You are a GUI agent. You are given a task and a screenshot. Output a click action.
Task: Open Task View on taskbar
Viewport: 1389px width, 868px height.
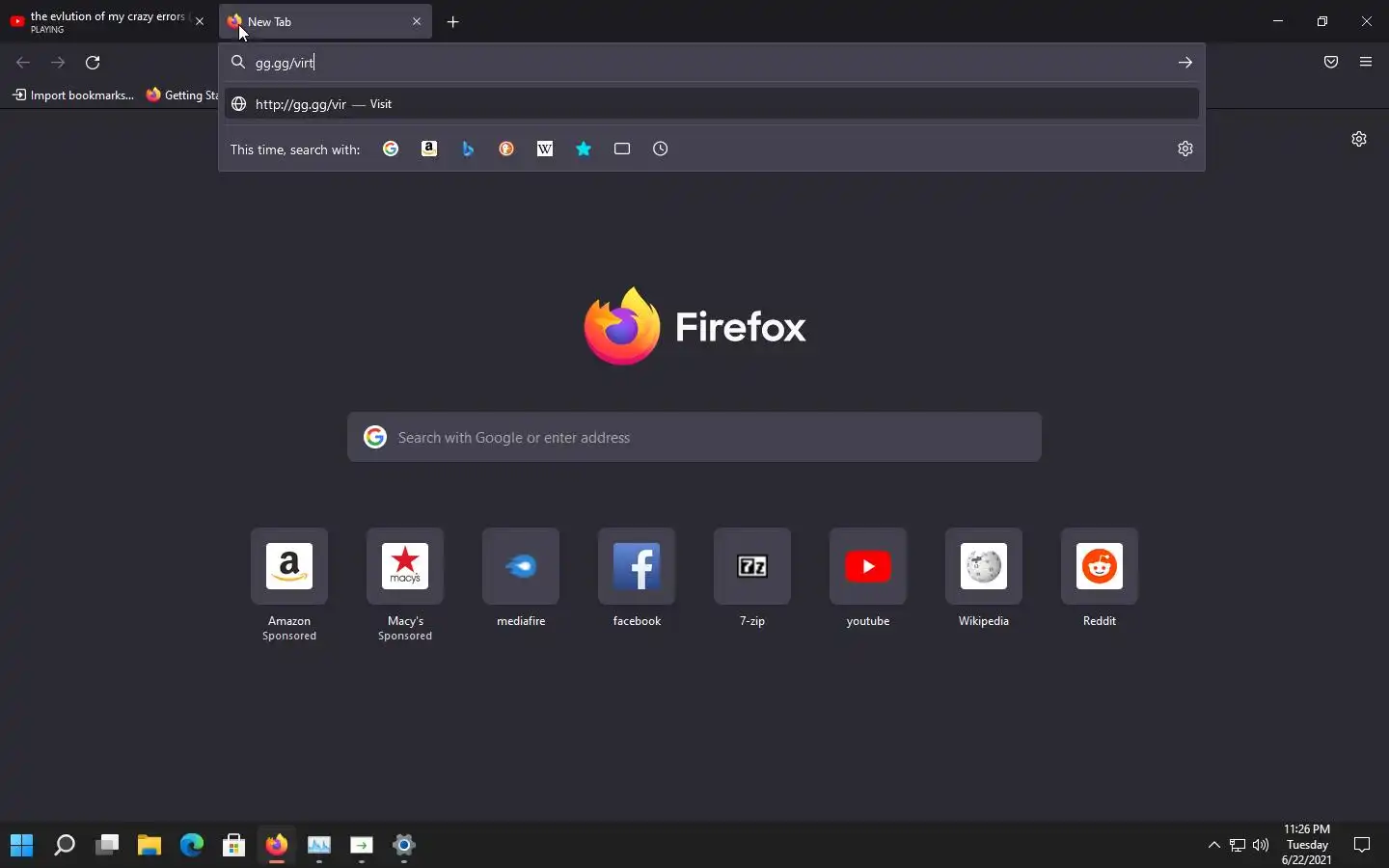click(107, 846)
